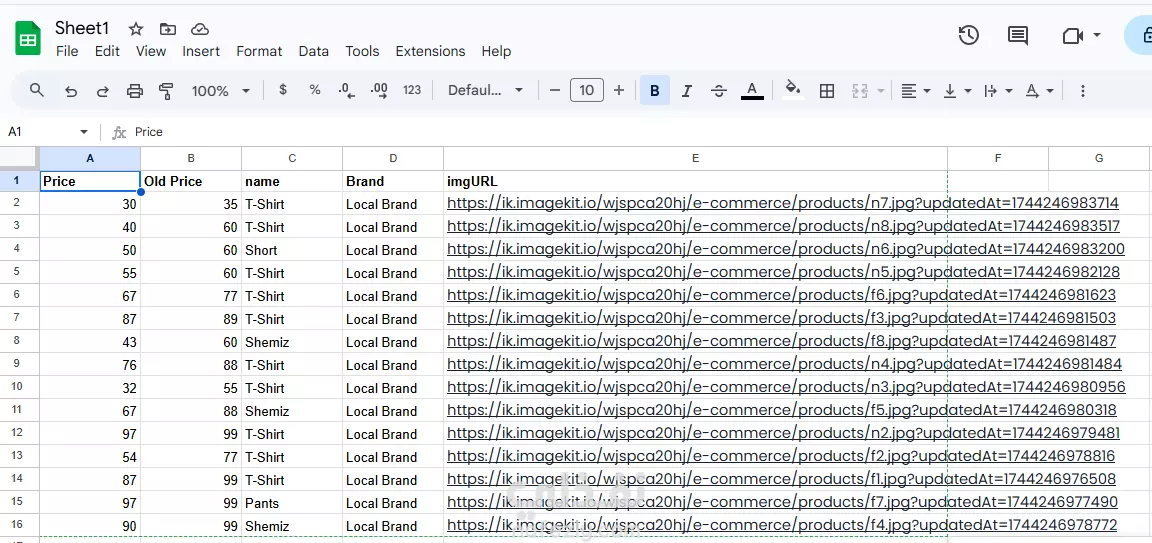This screenshot has width=1152, height=543.
Task: Open the name box dropdown arrow
Action: coord(84,132)
